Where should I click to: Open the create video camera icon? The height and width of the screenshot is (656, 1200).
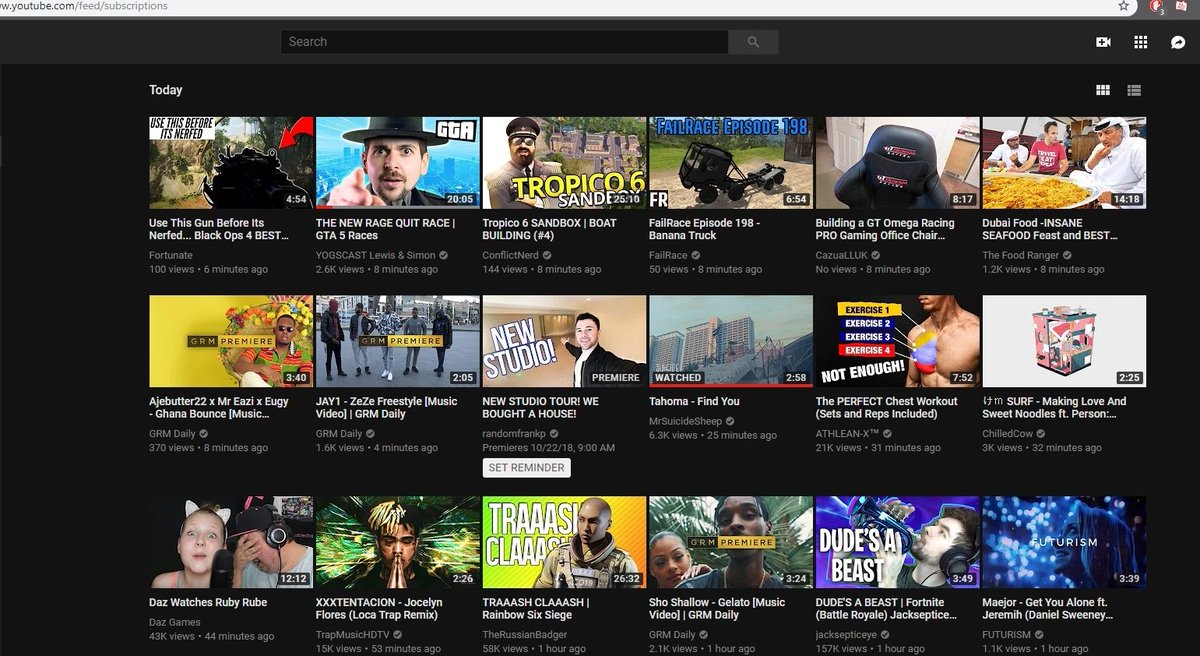[1103, 42]
